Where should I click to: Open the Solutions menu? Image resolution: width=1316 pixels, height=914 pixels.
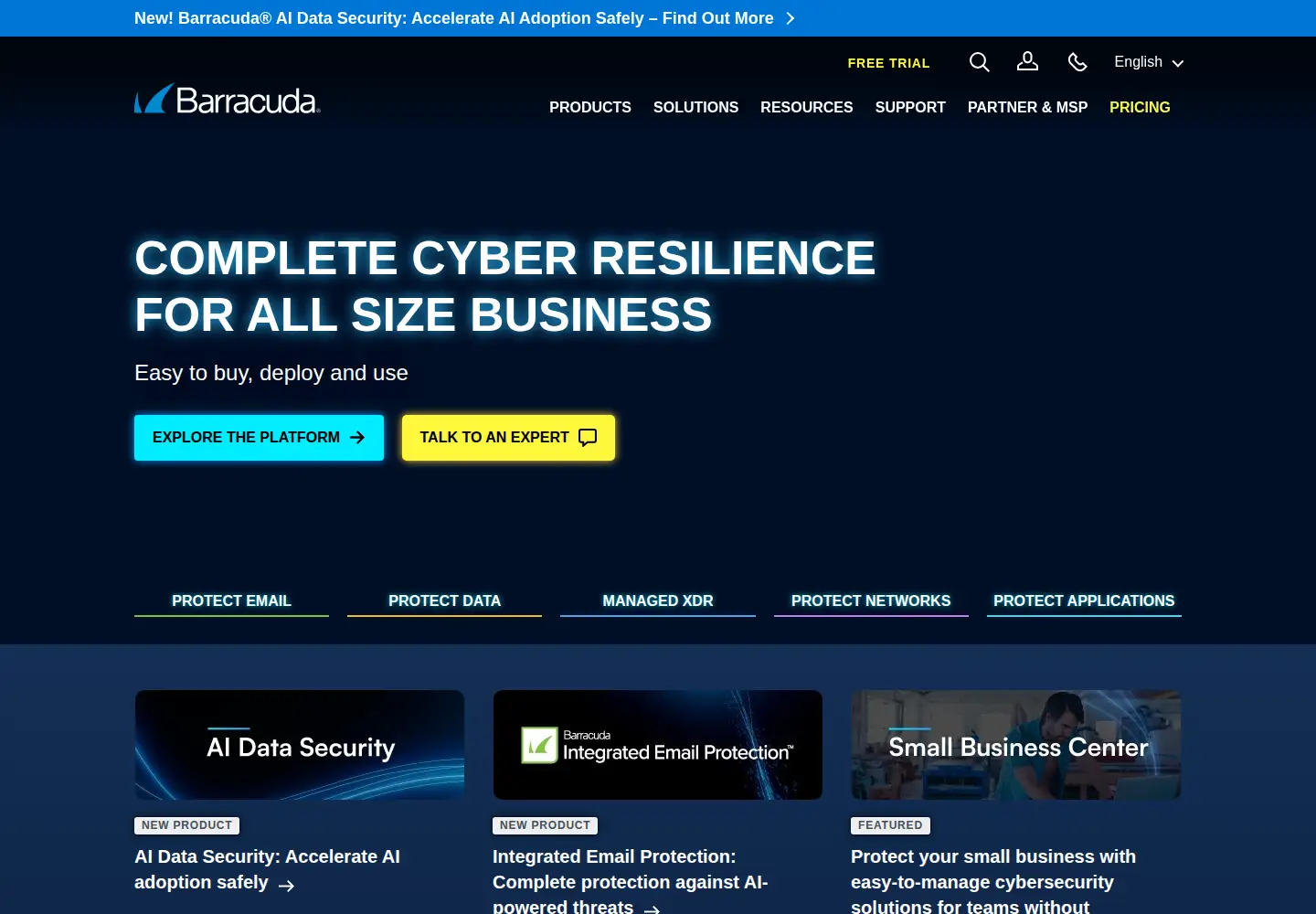tap(695, 107)
